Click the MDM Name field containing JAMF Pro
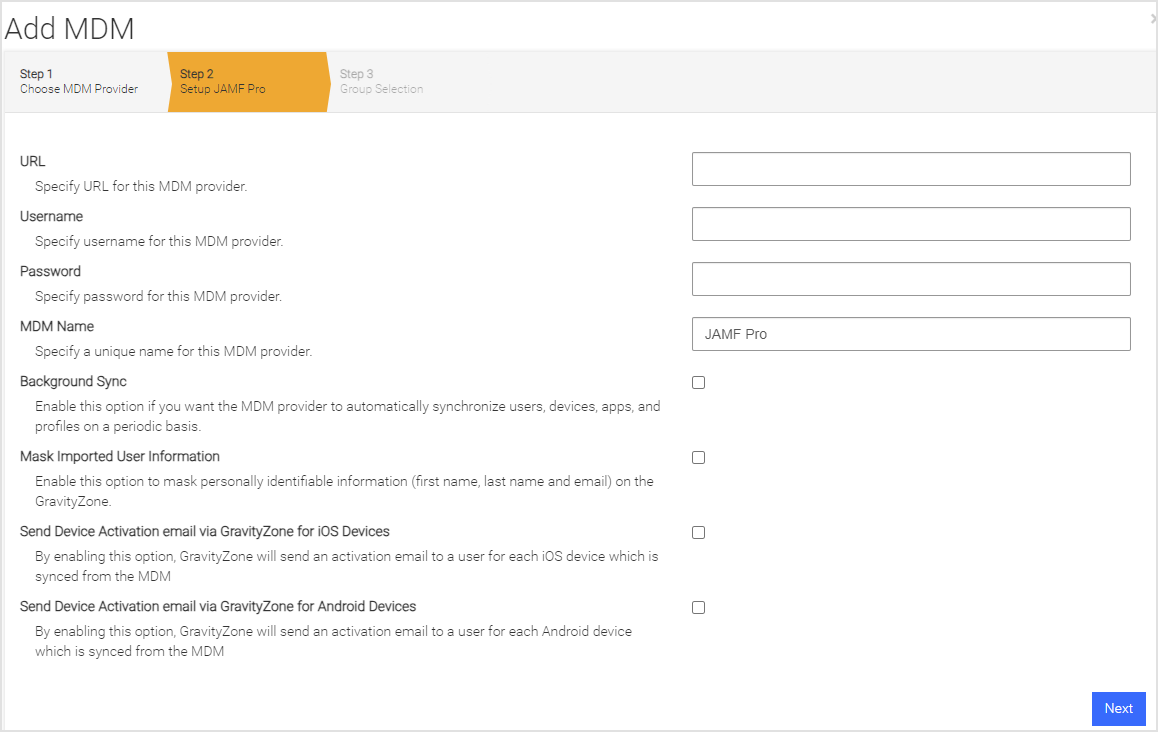 pos(910,333)
